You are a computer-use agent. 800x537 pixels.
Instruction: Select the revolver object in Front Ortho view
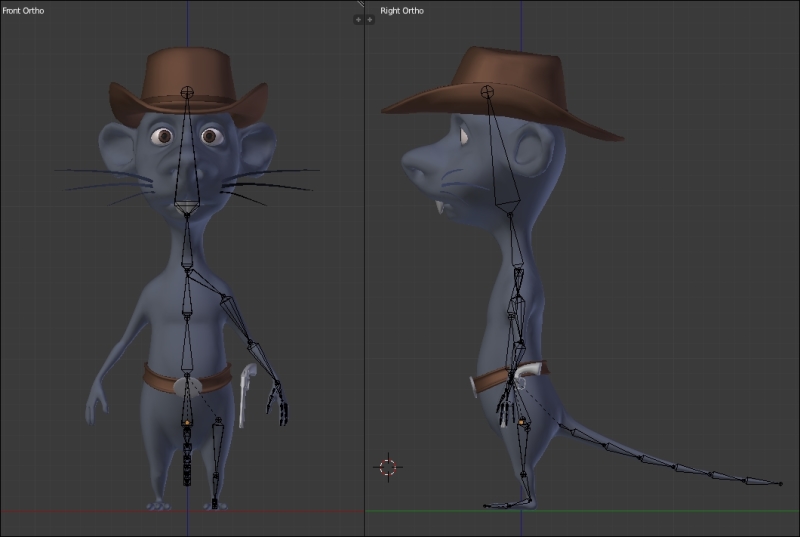tap(247, 394)
